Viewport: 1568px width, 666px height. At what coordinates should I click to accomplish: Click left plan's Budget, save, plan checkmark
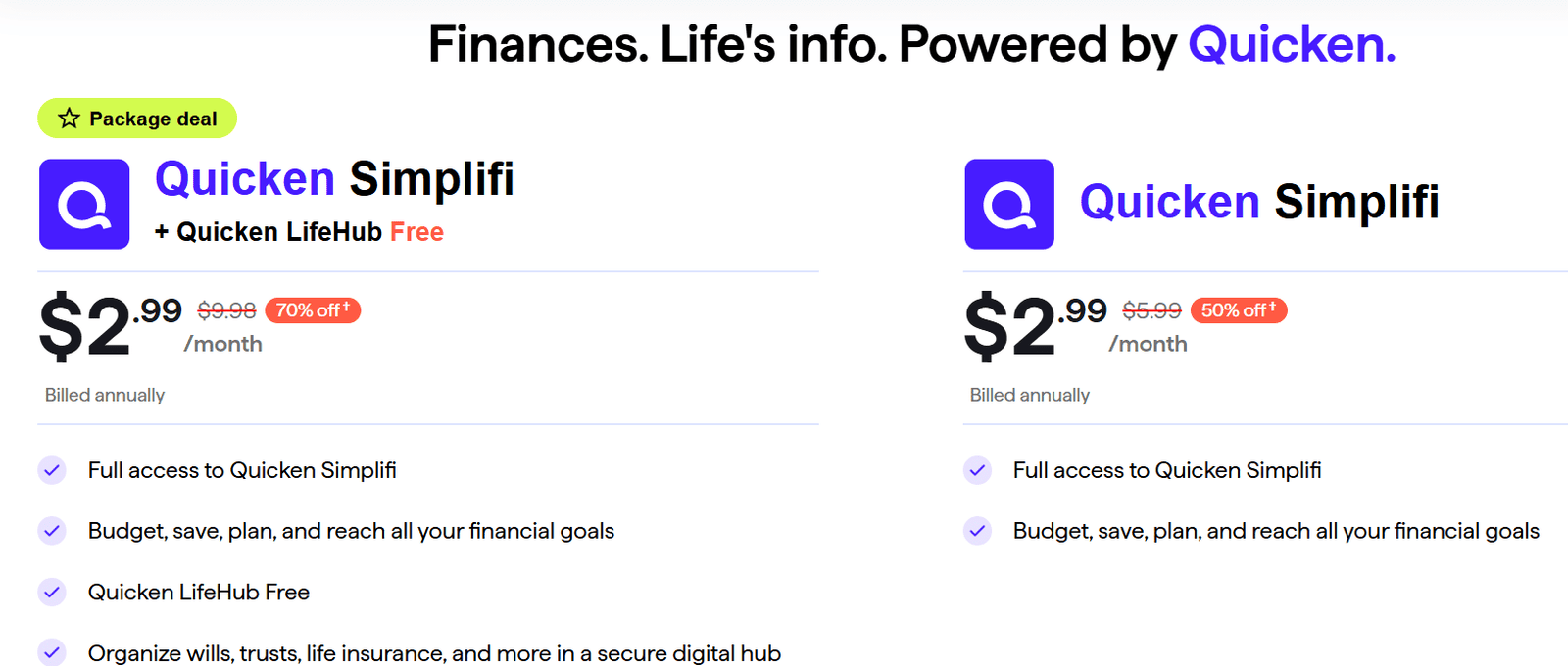pos(52,531)
